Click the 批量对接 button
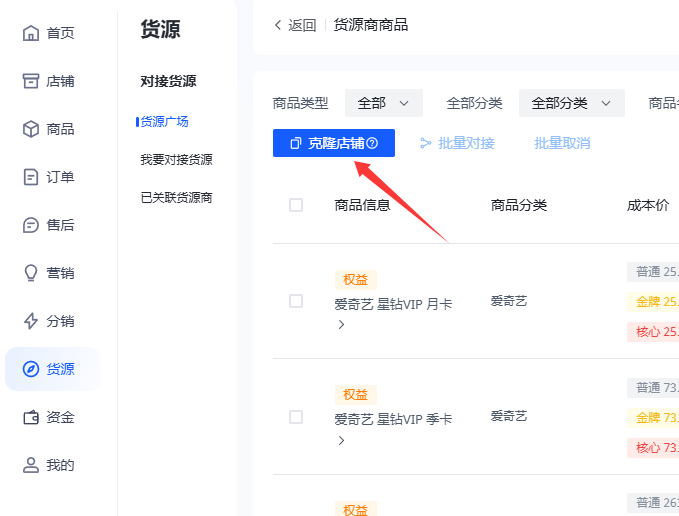Screen dimensions: 679x516 click(457, 143)
